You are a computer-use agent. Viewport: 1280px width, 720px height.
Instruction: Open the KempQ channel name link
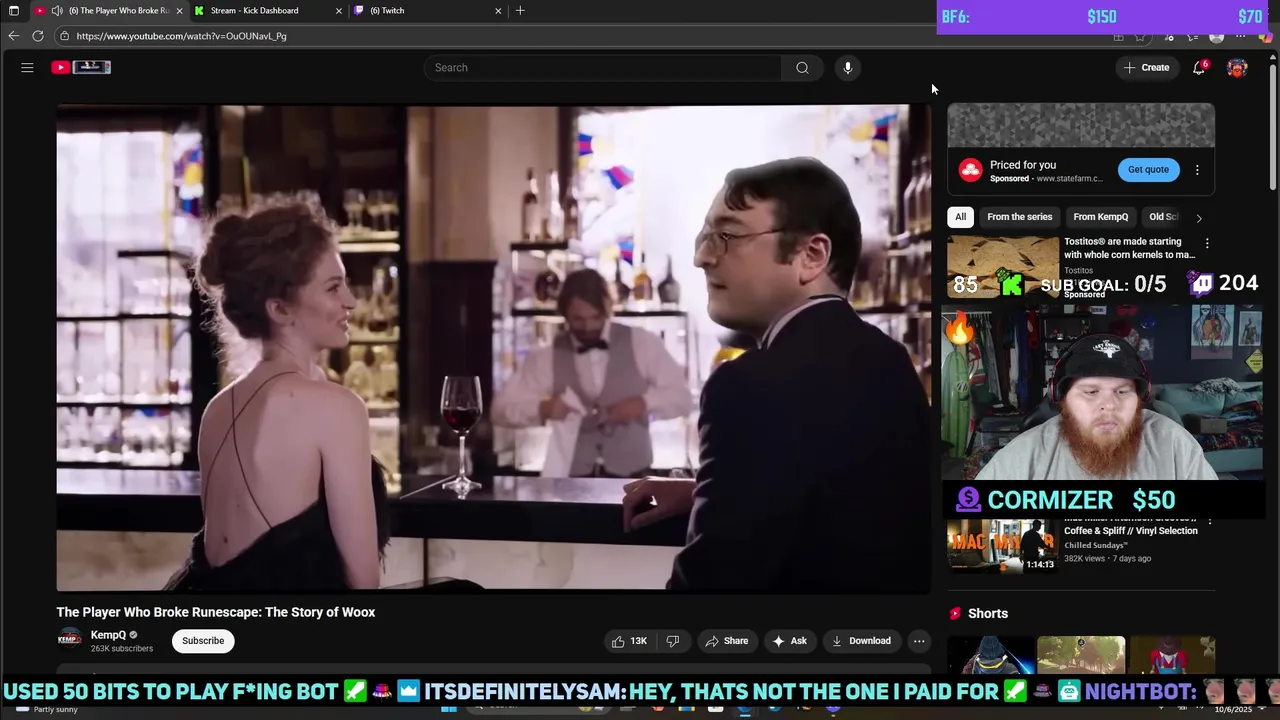coord(108,635)
